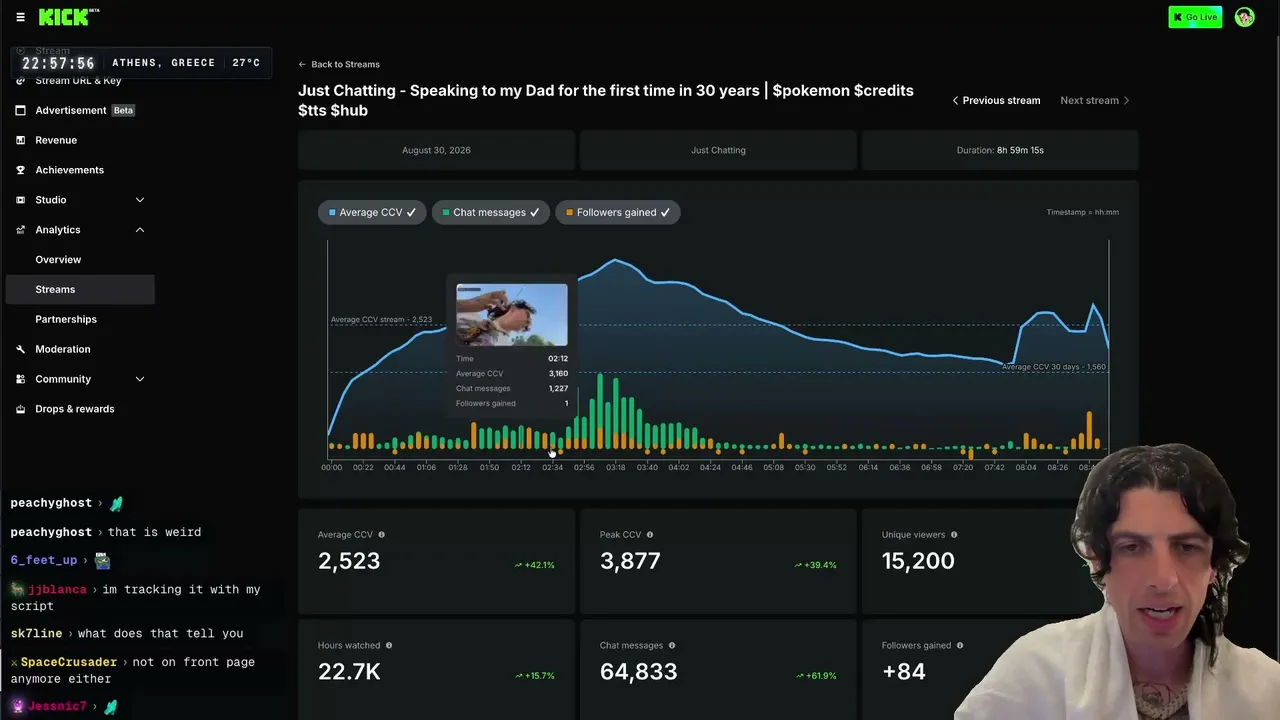Click the Average CCV value 2,523

coord(349,561)
